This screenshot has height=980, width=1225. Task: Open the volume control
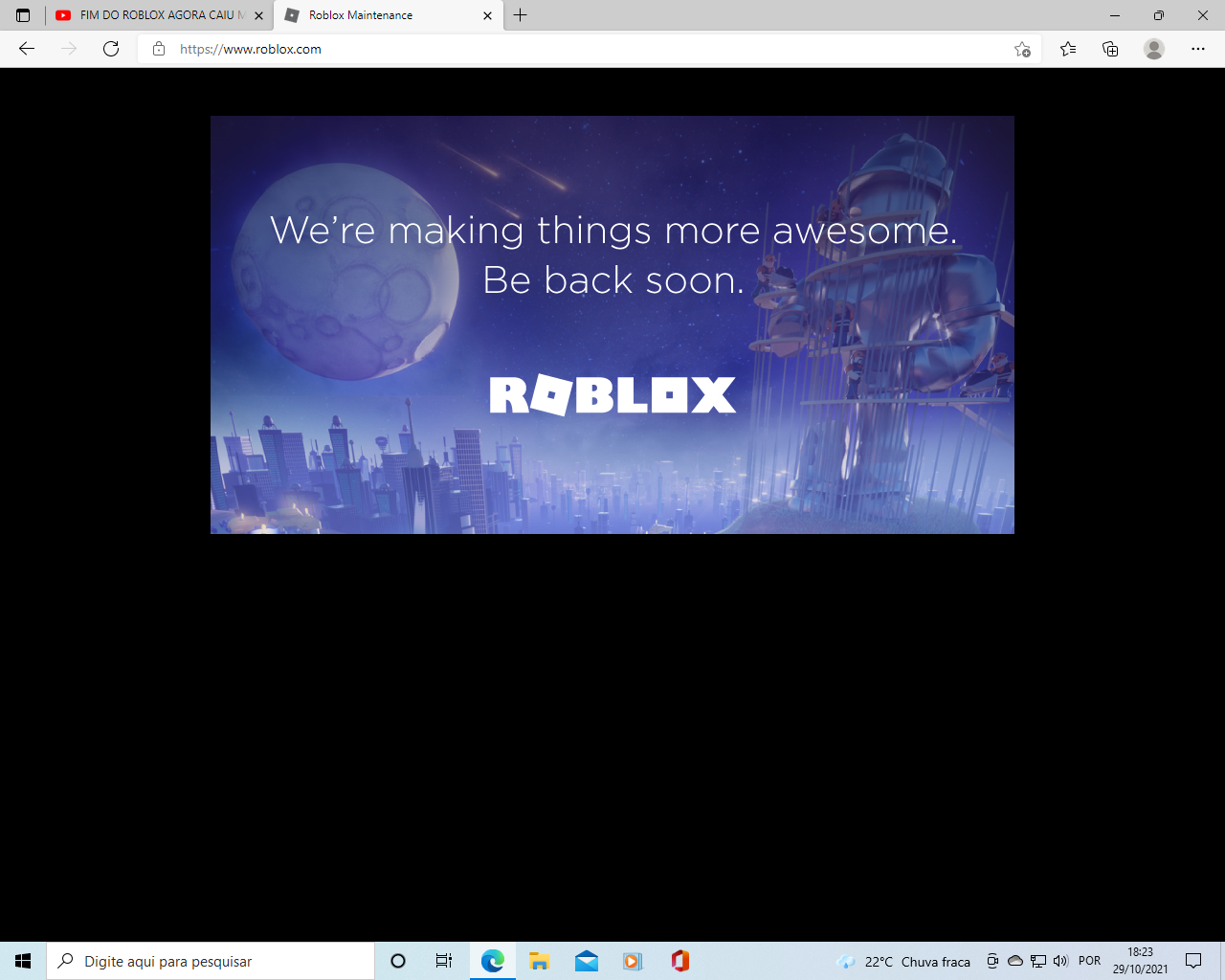click(1060, 961)
